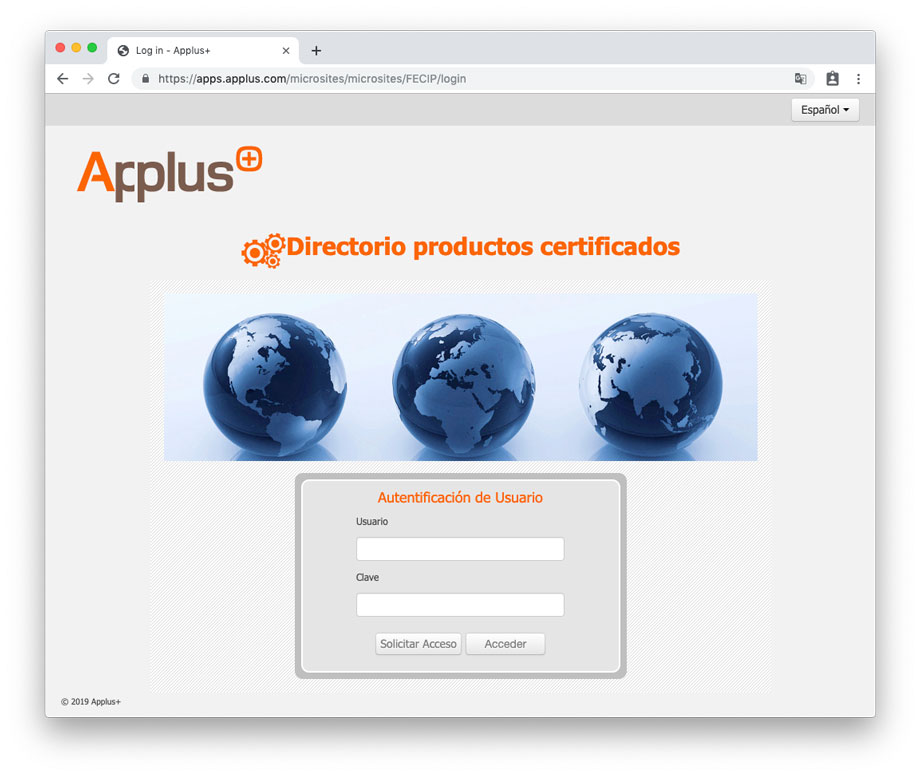
Task: Open the browser three-dot menu
Action: 858,79
